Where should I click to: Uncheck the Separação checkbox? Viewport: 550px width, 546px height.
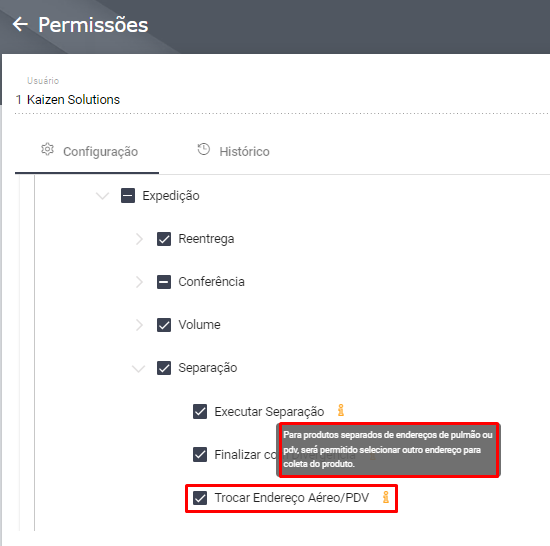point(164,368)
